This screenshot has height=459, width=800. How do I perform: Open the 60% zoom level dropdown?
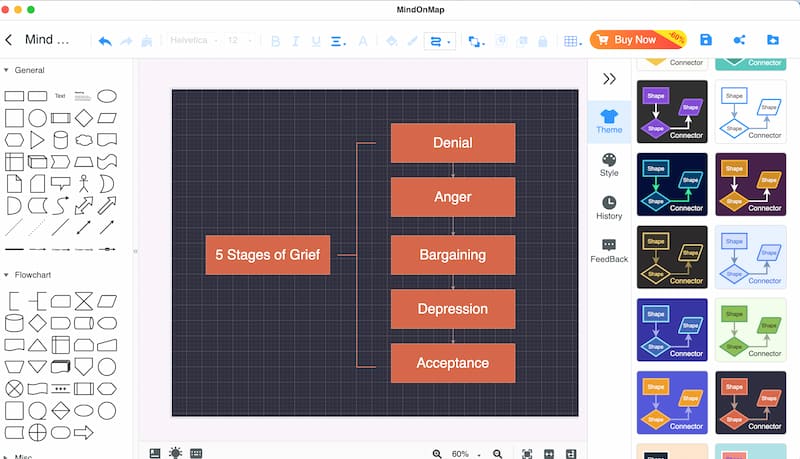pos(465,453)
